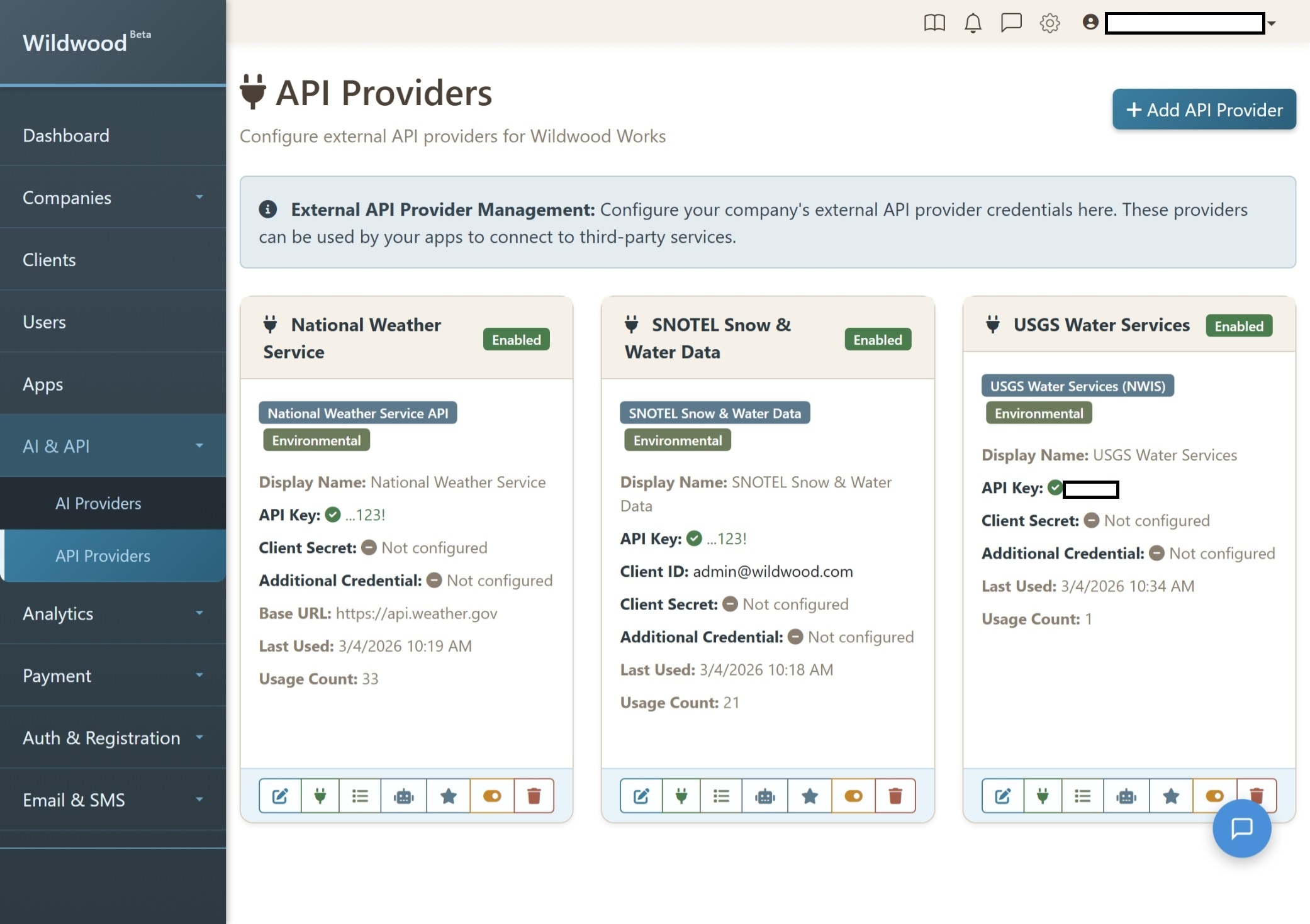Delete the USGS Water Services provider
Viewport: 1310px width, 924px height.
click(1256, 795)
